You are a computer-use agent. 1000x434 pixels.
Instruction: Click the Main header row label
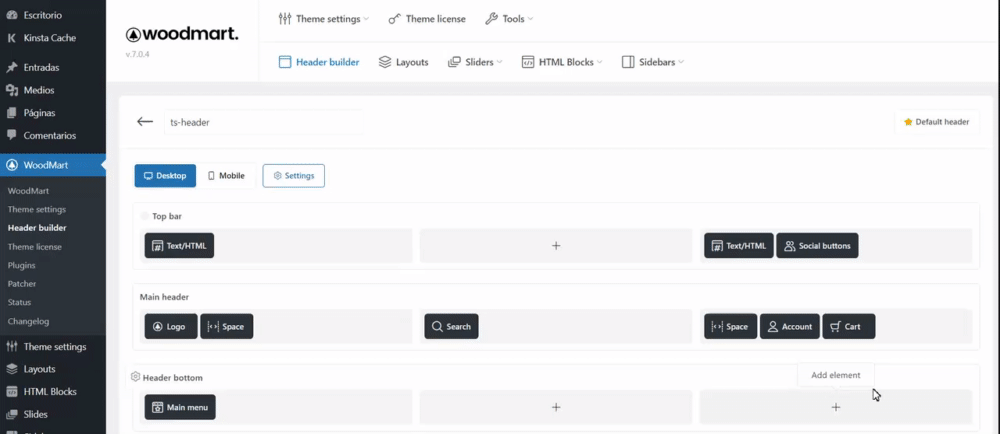click(x=165, y=297)
